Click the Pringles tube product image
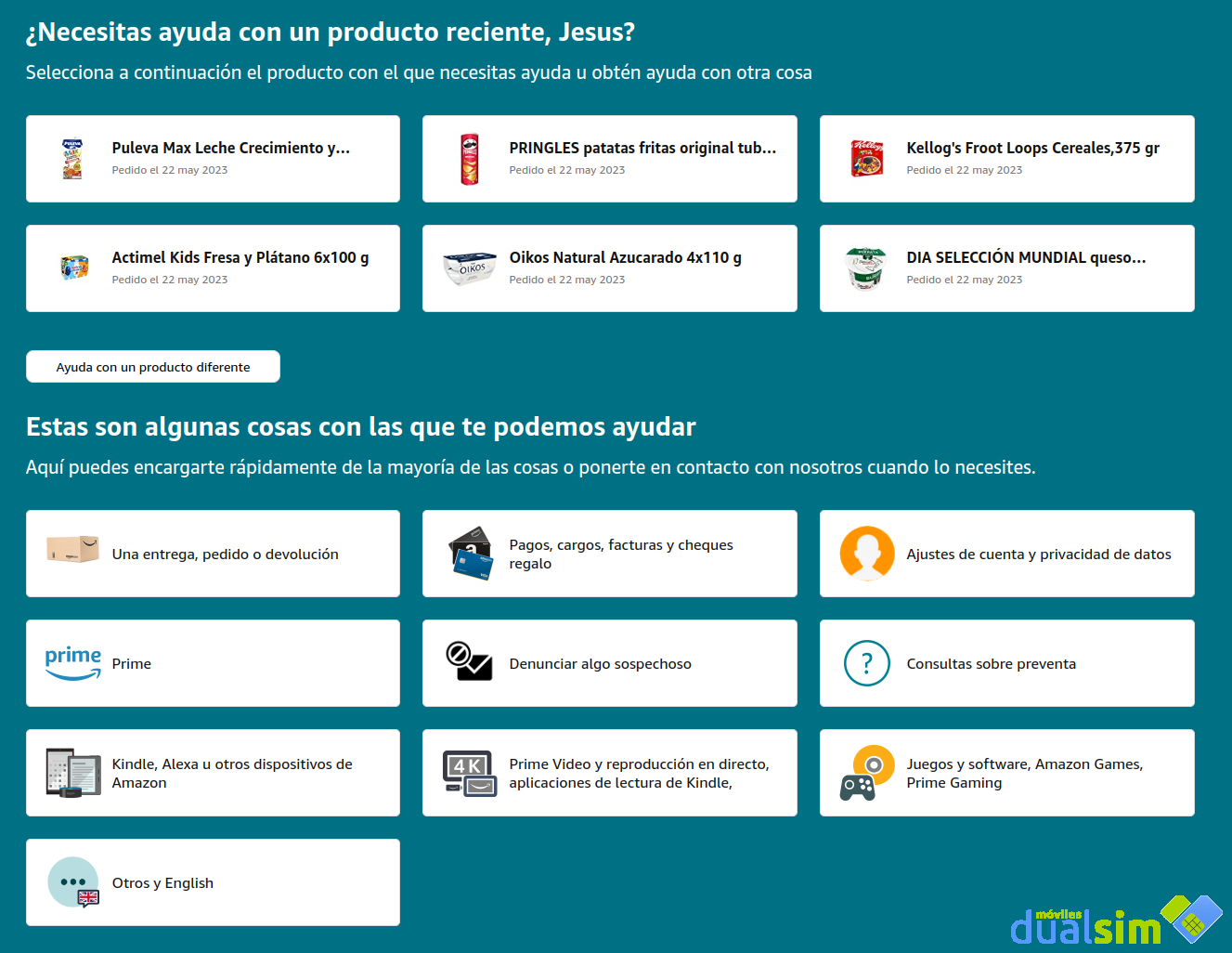Screen dimensions: 1232x953 (470, 158)
